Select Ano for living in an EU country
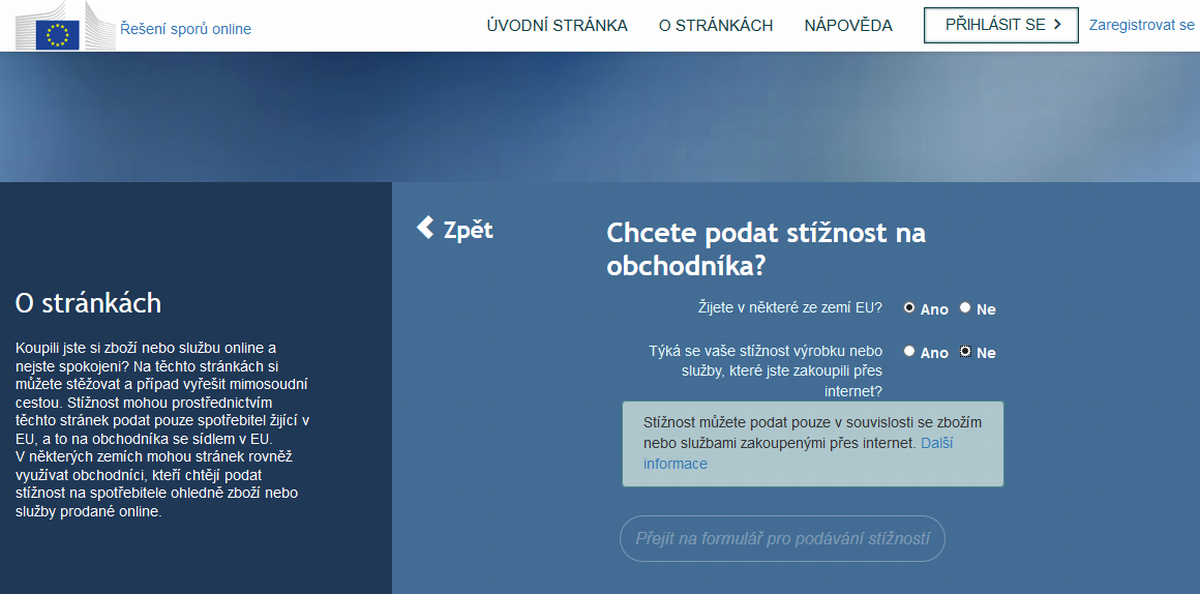This screenshot has height=594, width=1200. pos(909,308)
